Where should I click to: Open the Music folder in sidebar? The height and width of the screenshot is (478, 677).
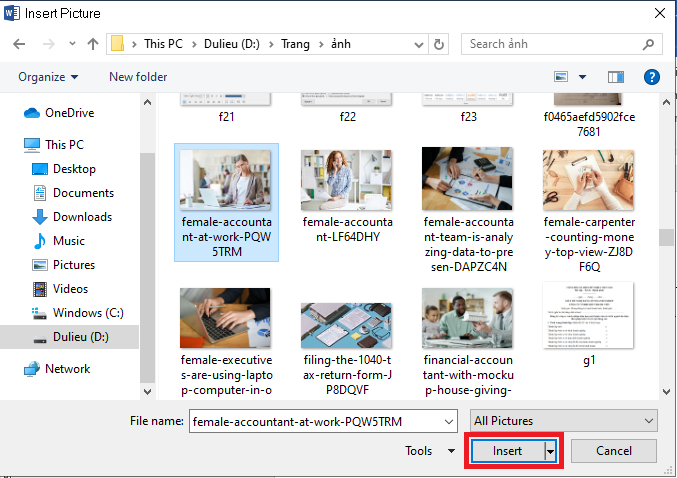(68, 241)
